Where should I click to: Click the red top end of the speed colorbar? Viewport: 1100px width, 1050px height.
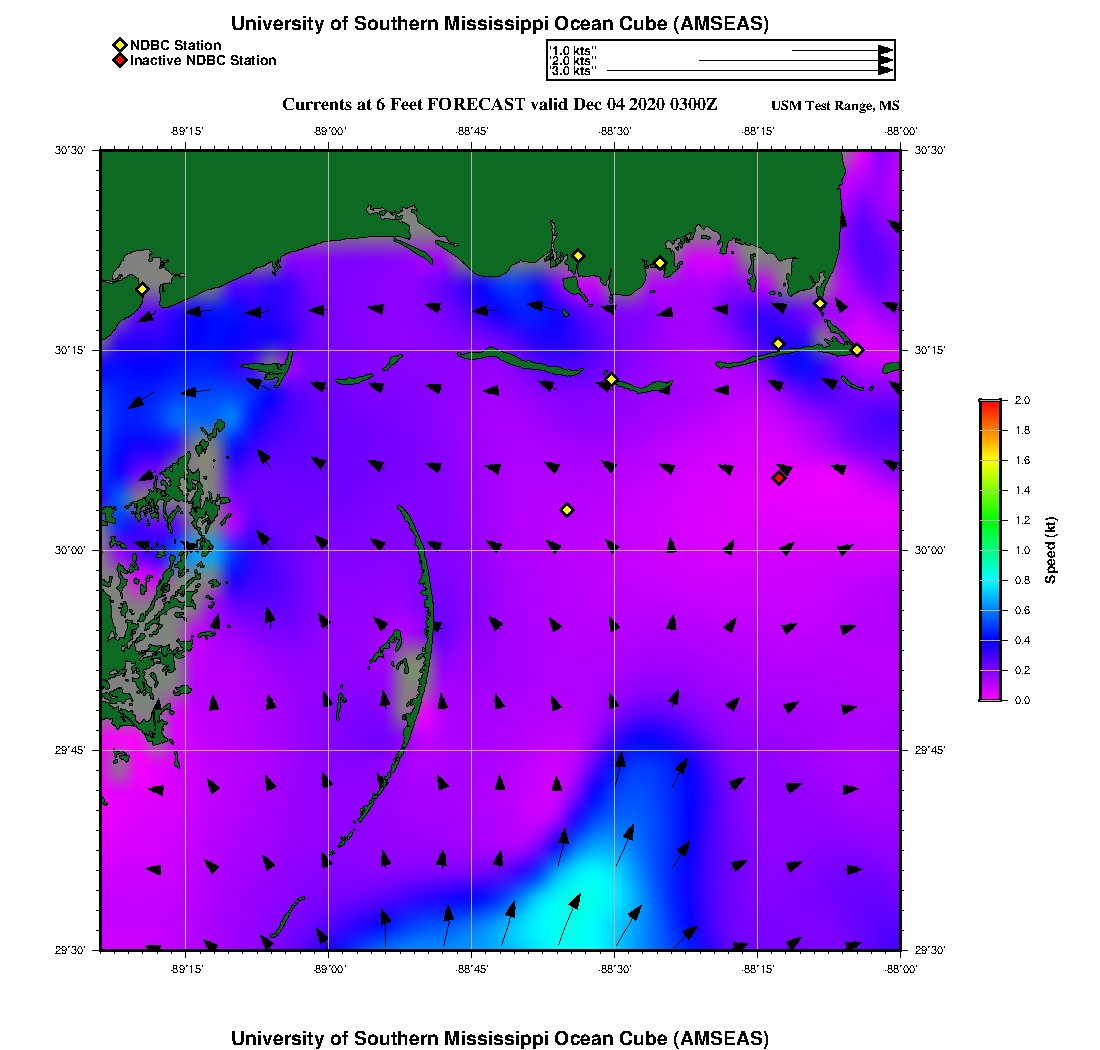991,405
